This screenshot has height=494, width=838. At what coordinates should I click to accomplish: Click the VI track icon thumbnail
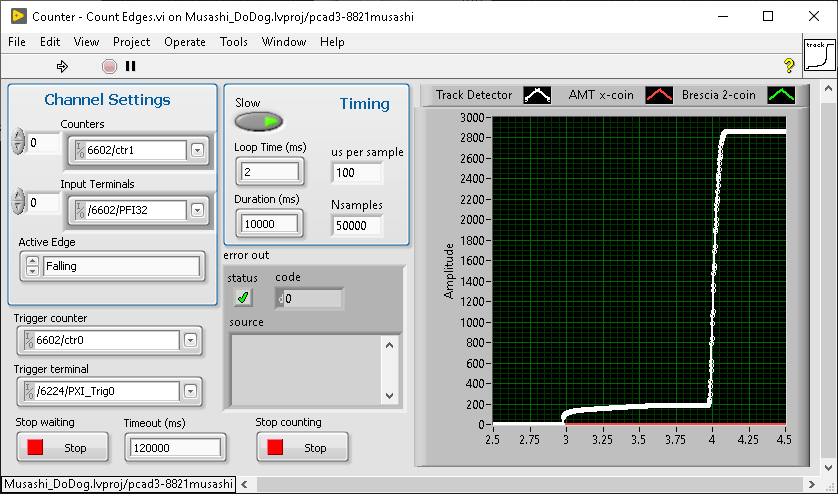click(x=818, y=56)
